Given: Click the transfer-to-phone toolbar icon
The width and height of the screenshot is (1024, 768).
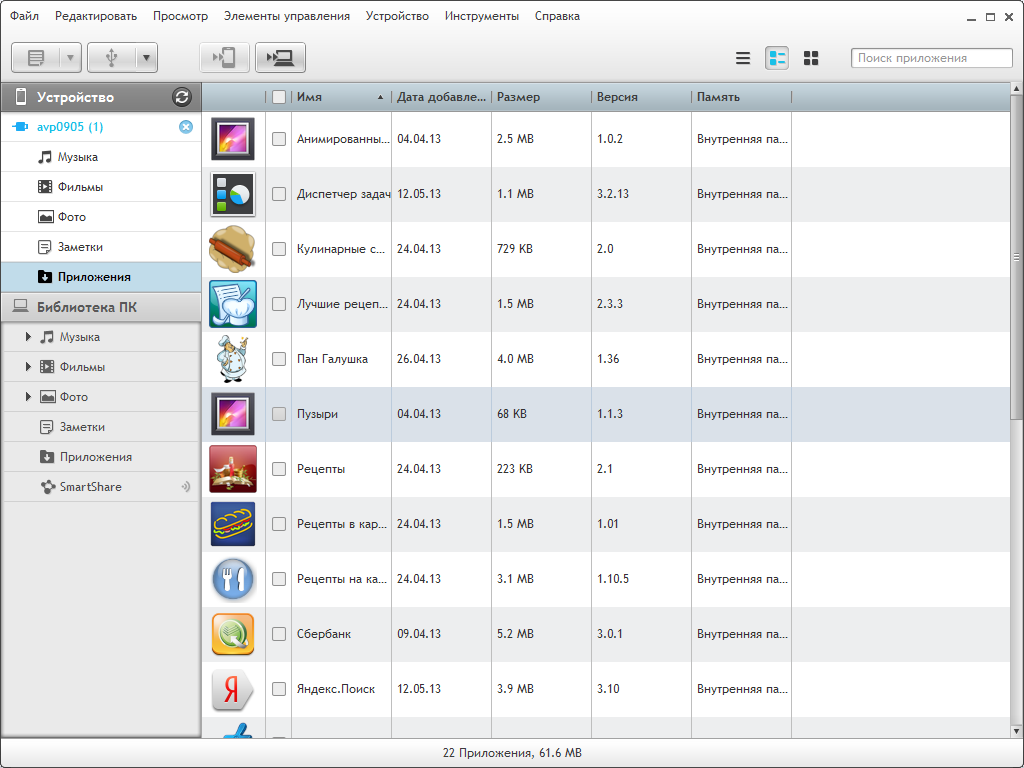Looking at the screenshot, I should click(x=224, y=58).
